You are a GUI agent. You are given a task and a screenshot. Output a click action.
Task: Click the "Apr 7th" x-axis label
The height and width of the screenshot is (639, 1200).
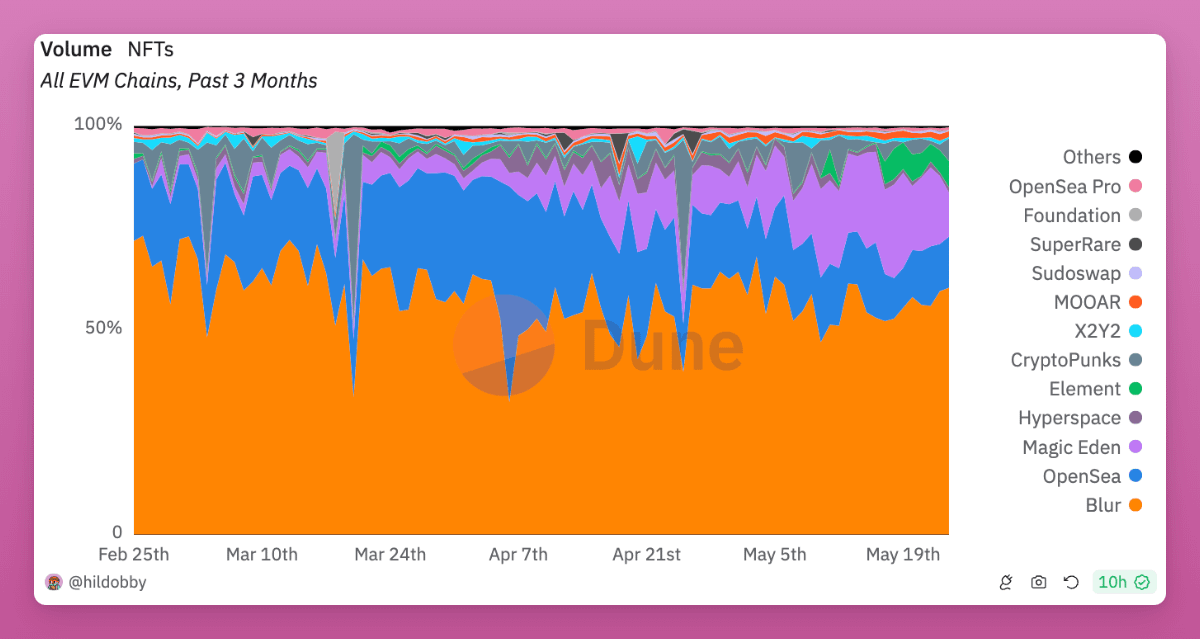pos(519,554)
